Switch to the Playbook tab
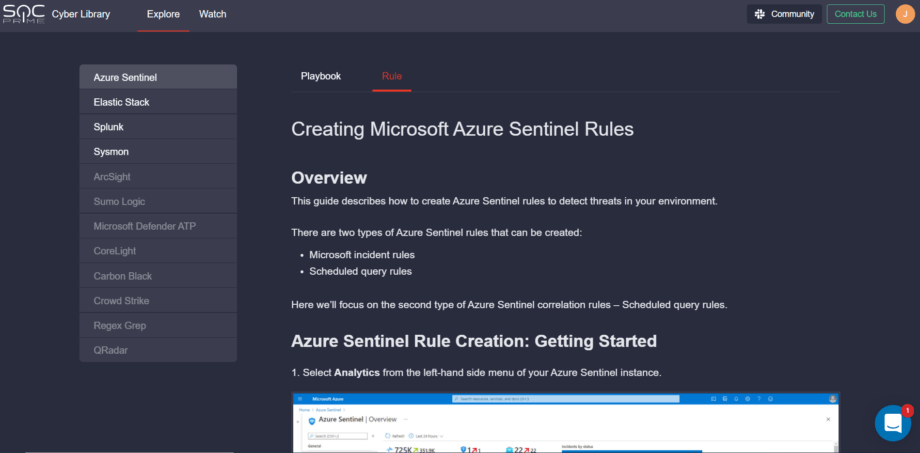 point(321,76)
